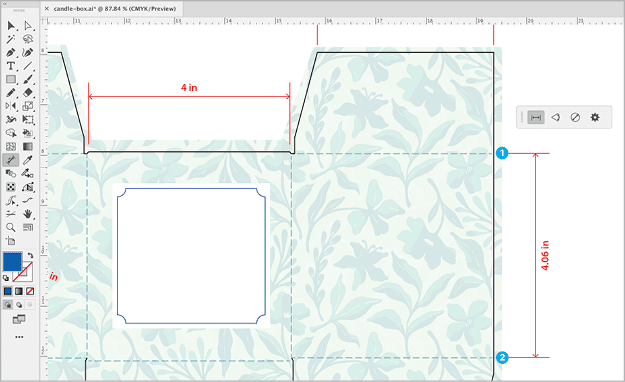Select the Width/Warp tool

pyautogui.click(x=11, y=120)
